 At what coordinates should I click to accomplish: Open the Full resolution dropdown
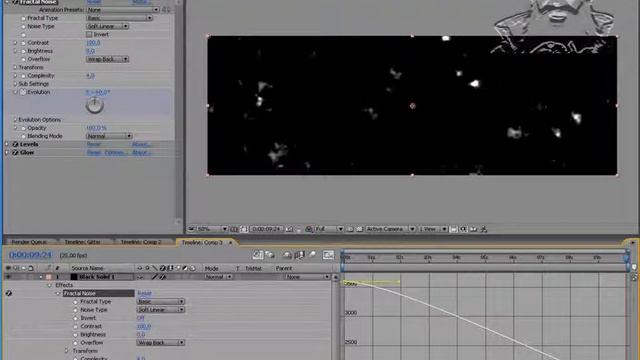coord(329,229)
